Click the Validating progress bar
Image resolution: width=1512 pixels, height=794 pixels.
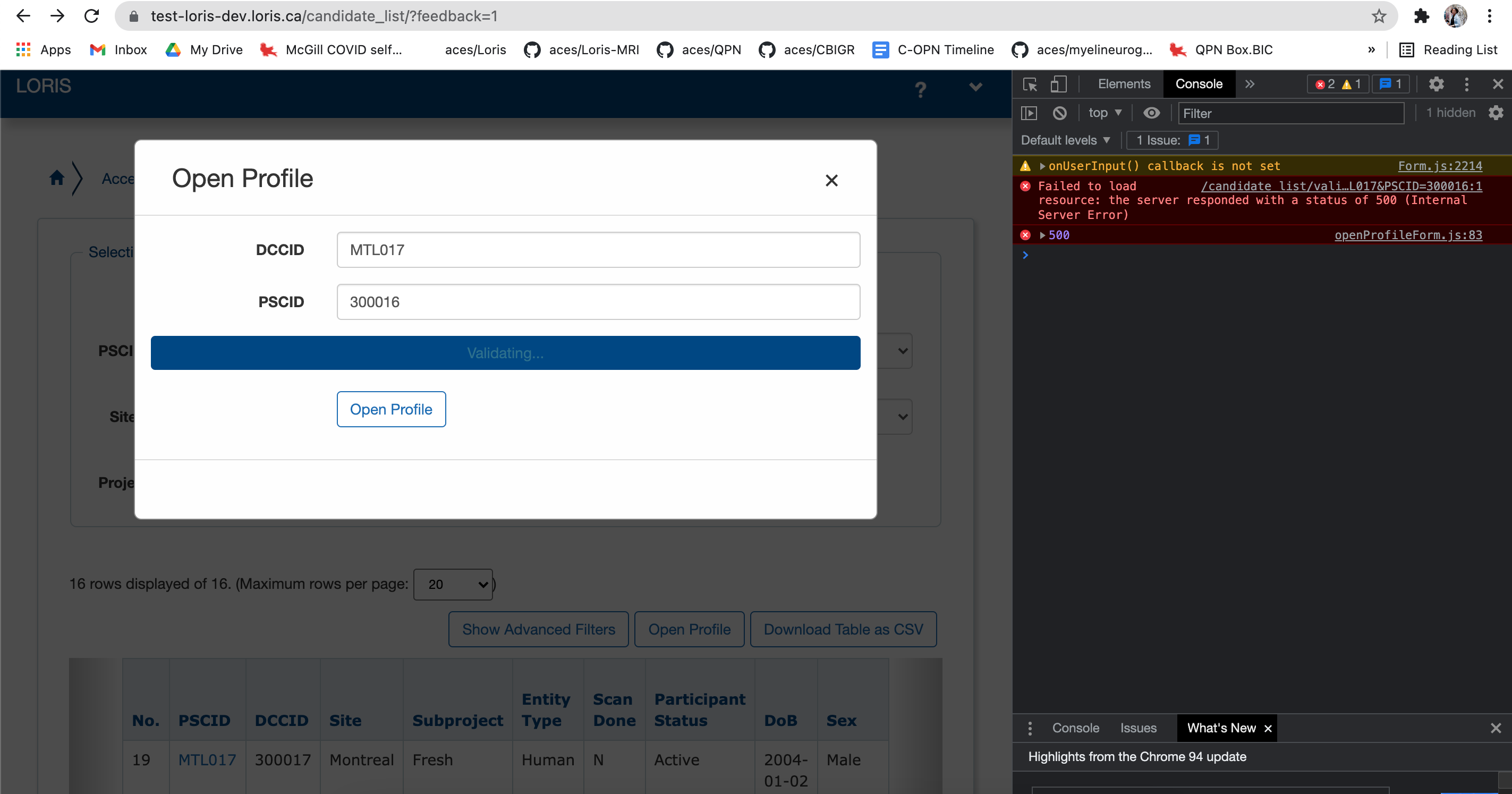click(505, 352)
